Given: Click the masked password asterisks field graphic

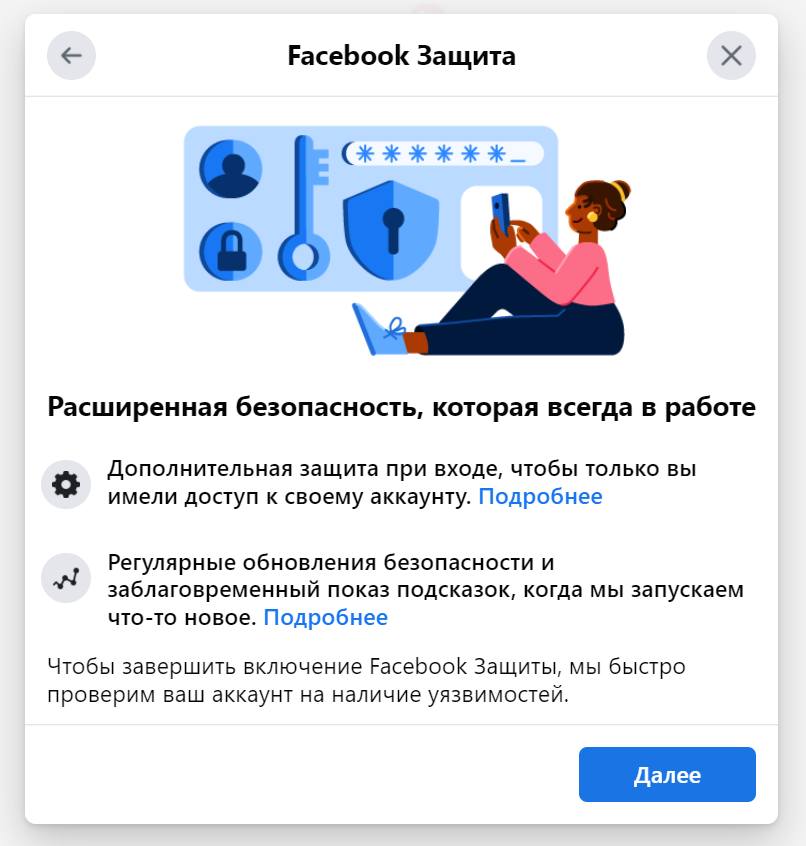Looking at the screenshot, I should [442, 154].
